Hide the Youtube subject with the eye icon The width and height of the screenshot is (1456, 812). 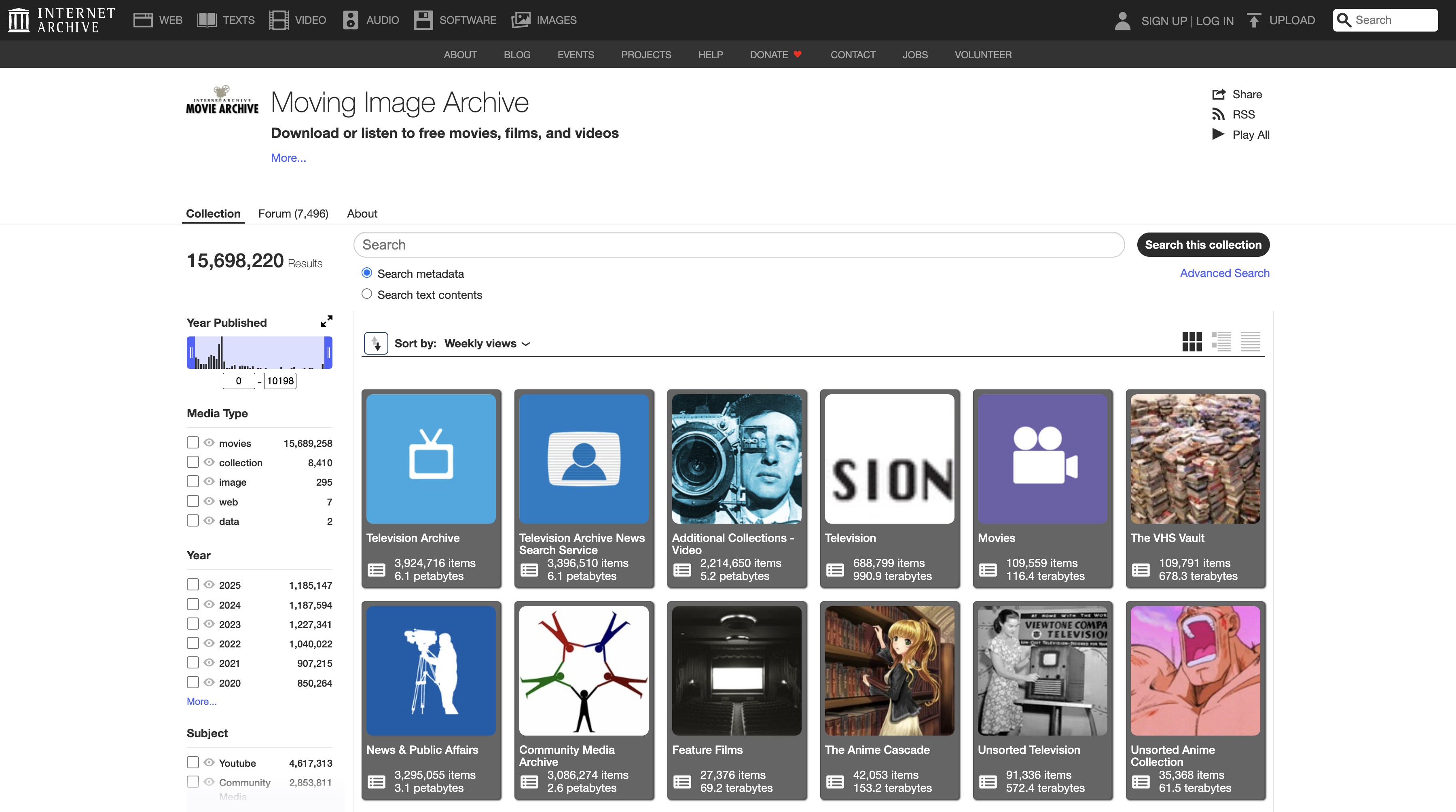point(209,762)
